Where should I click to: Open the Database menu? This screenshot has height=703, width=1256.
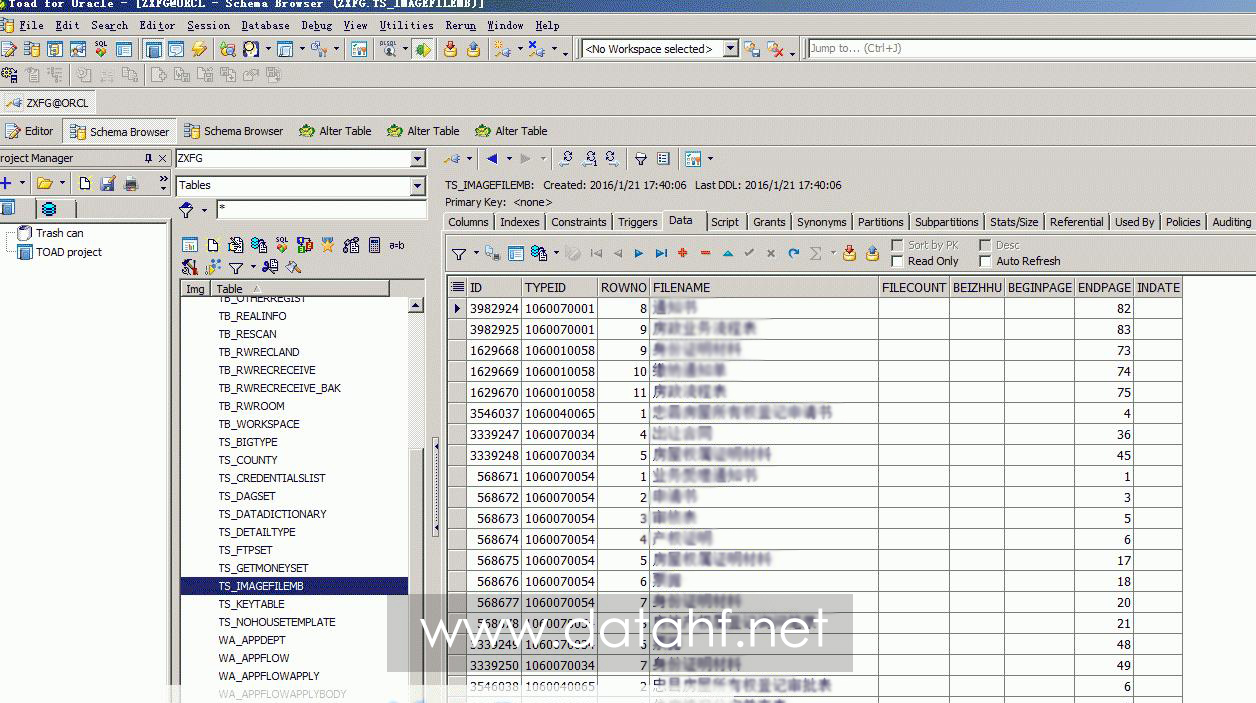(266, 25)
